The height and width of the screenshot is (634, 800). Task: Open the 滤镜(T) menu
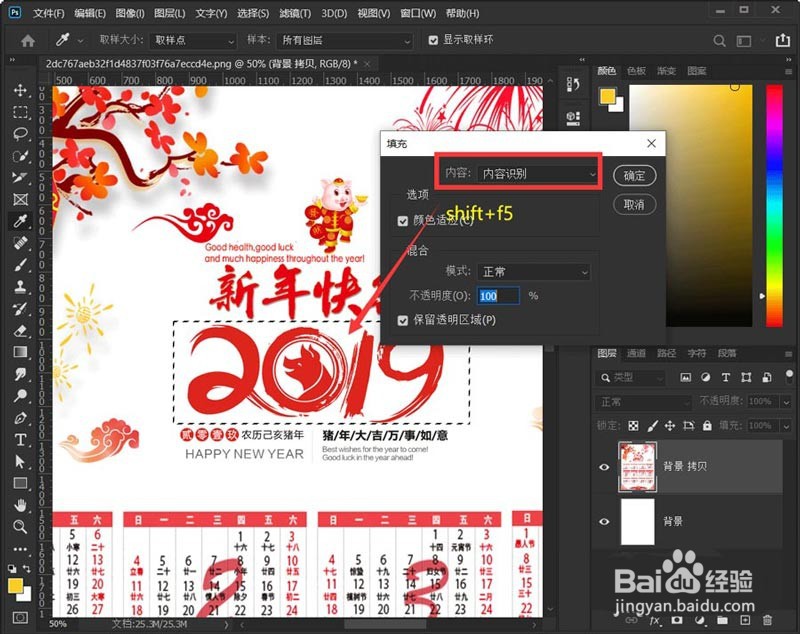coord(295,13)
